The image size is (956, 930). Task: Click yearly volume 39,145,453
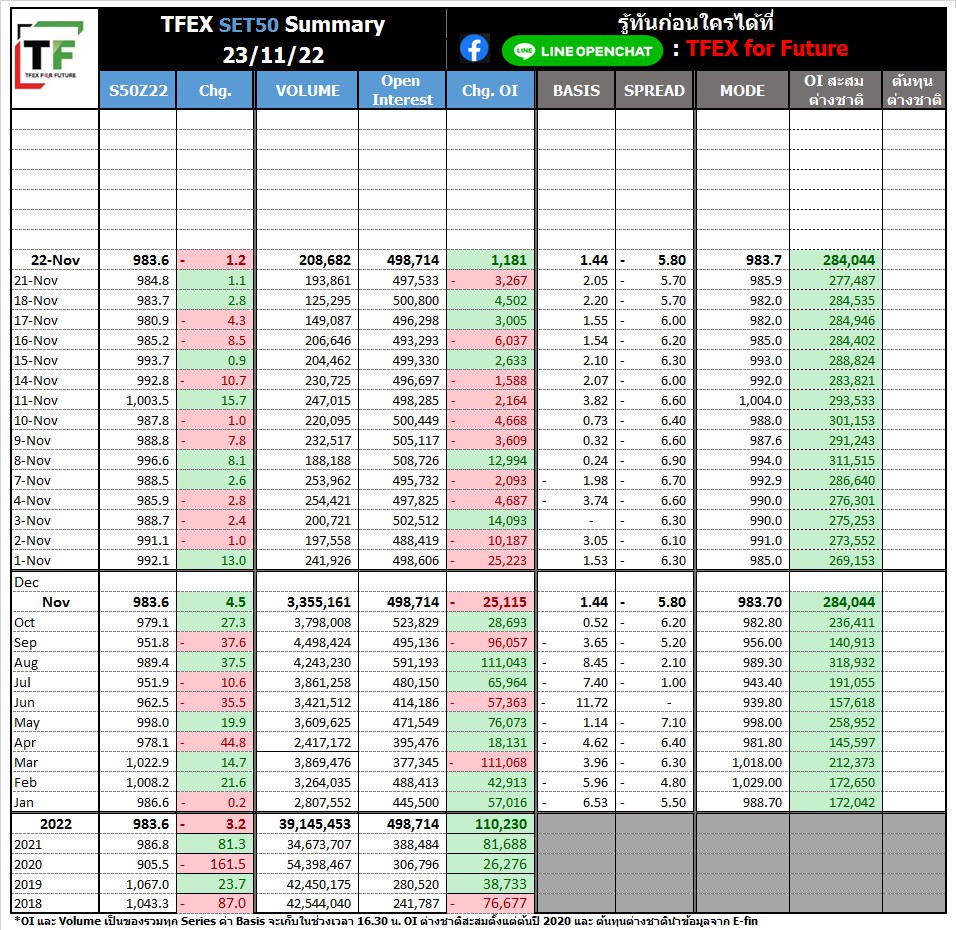coord(315,824)
